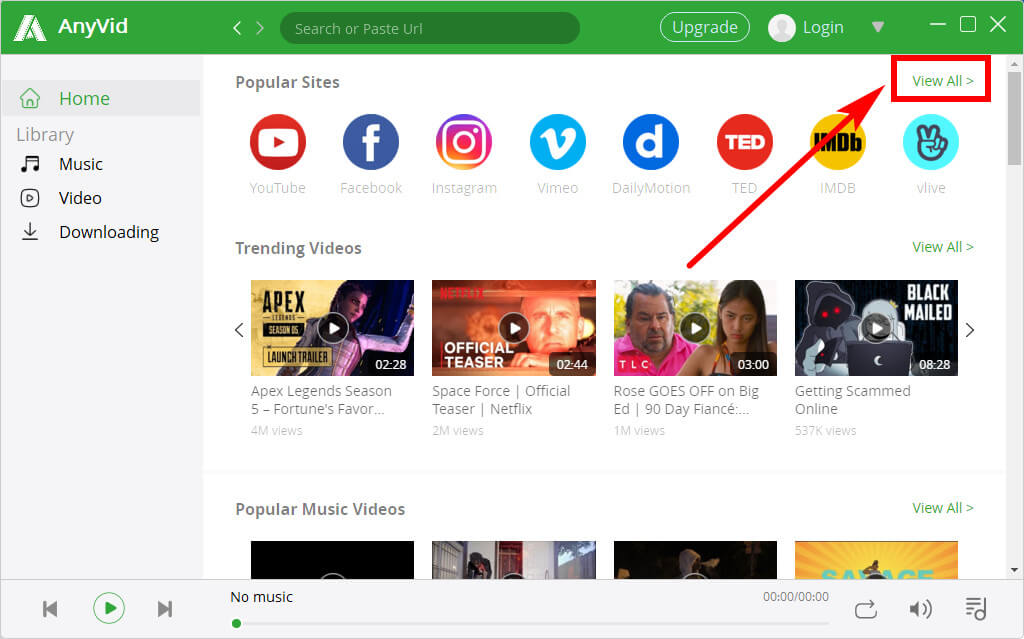
Task: Click the AnyVid logo icon
Action: pos(30,27)
